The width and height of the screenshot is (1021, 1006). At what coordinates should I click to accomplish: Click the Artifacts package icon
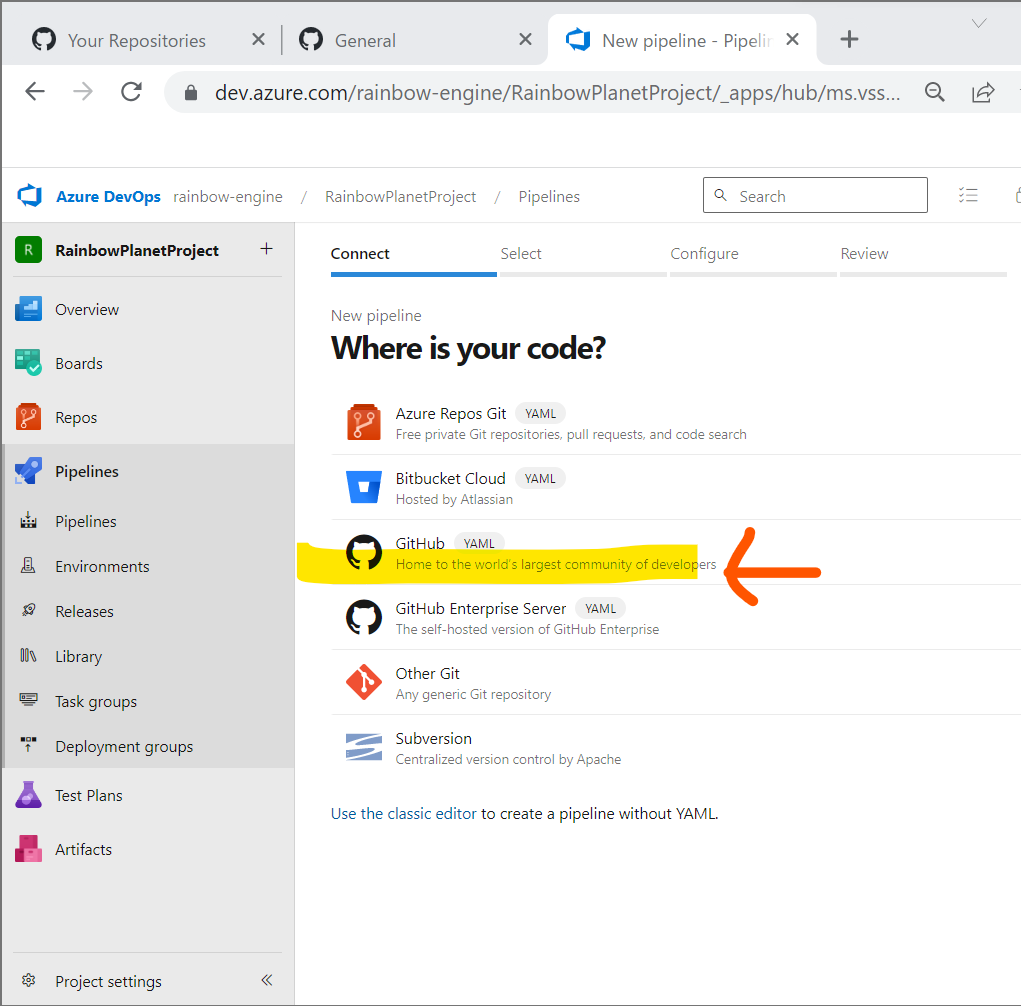pos(29,849)
